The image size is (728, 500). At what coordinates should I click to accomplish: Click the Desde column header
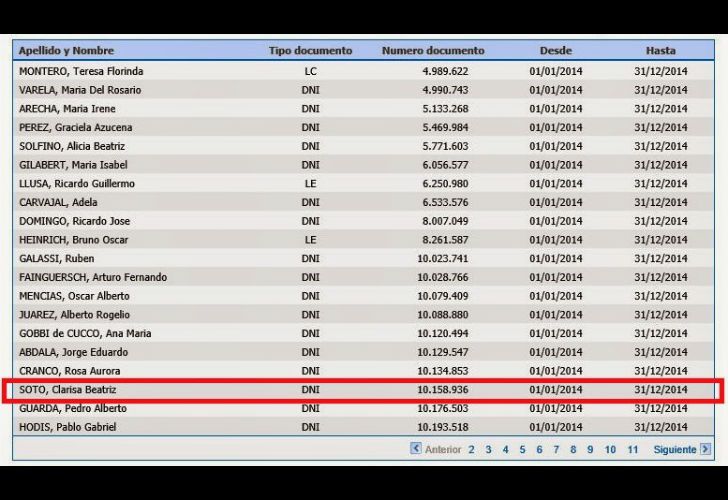[x=555, y=51]
